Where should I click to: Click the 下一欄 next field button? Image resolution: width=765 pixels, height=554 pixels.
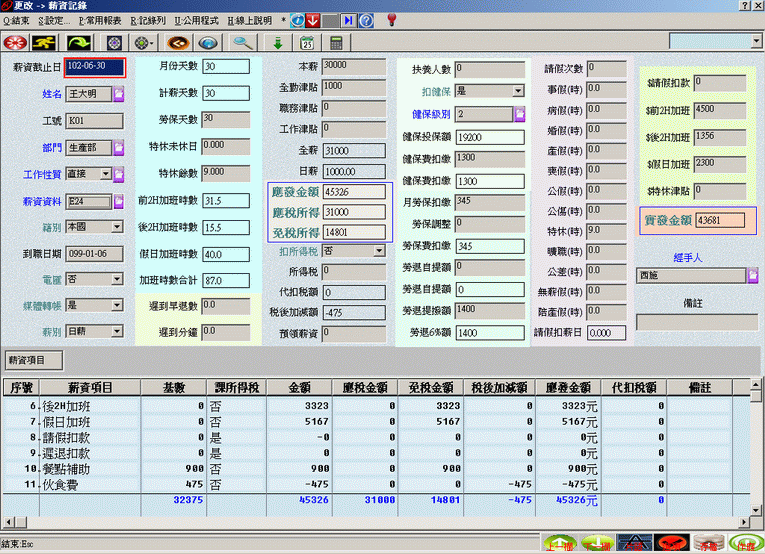(597, 543)
